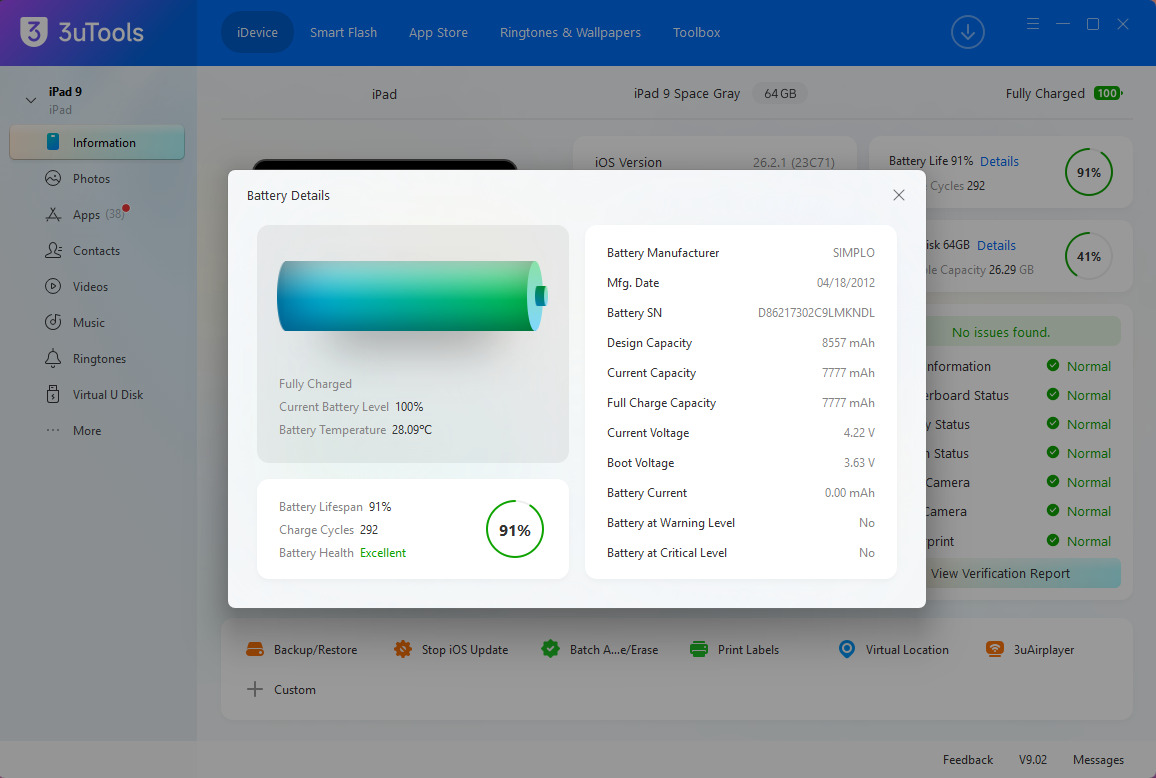This screenshot has height=778, width=1156.
Task: Click the fully charged 100 battery indicator
Action: [1107, 93]
